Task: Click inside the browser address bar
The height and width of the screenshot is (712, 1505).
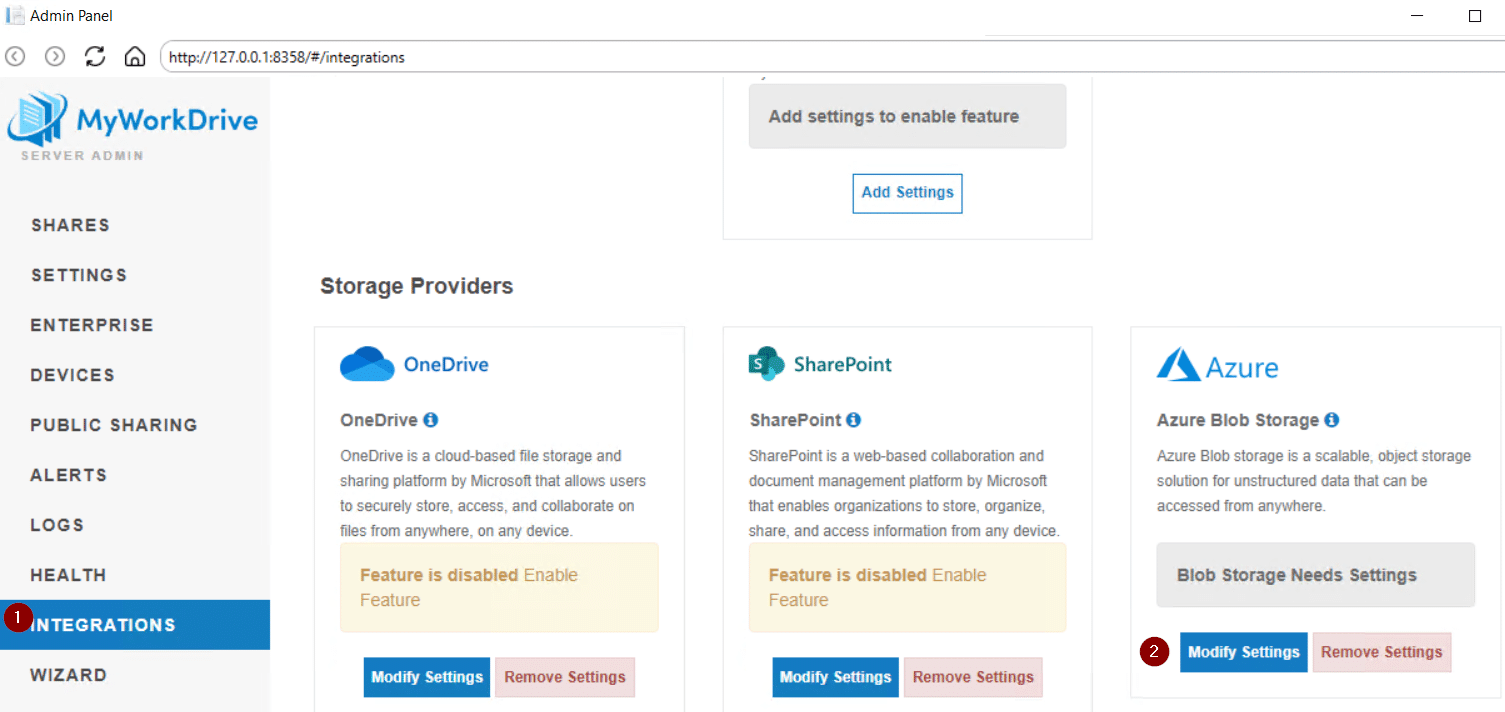Action: pyautogui.click(x=400, y=57)
